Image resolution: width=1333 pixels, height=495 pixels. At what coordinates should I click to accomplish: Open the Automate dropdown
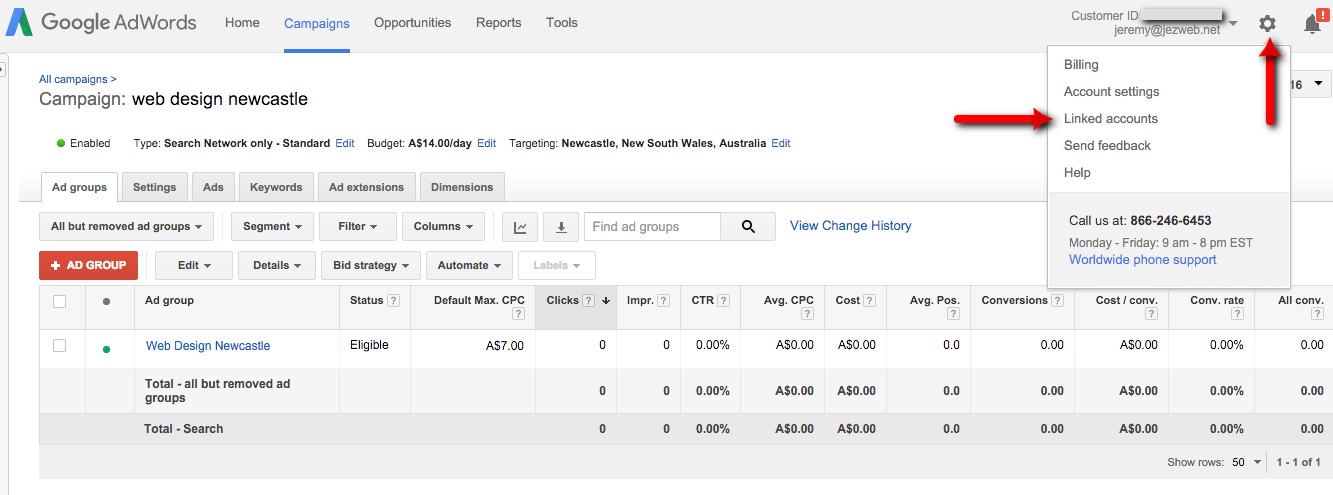click(x=469, y=266)
